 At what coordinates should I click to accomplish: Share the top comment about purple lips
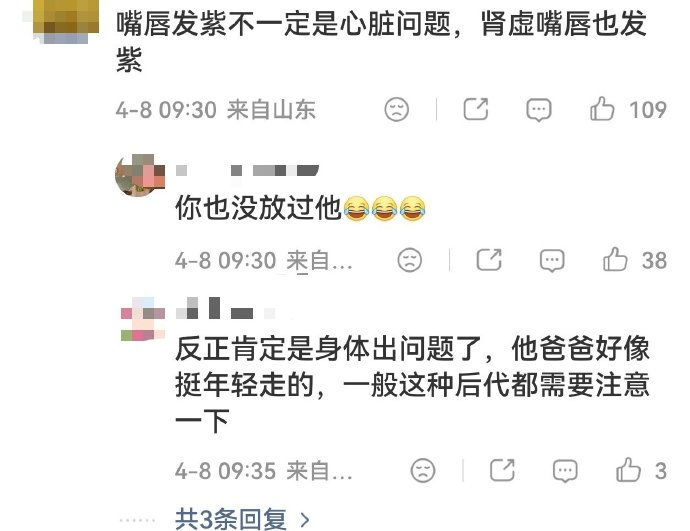coord(476,109)
